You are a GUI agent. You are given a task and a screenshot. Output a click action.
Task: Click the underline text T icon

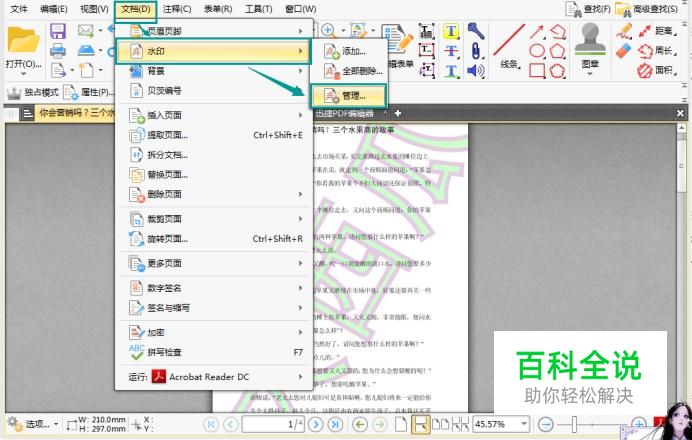(451, 71)
